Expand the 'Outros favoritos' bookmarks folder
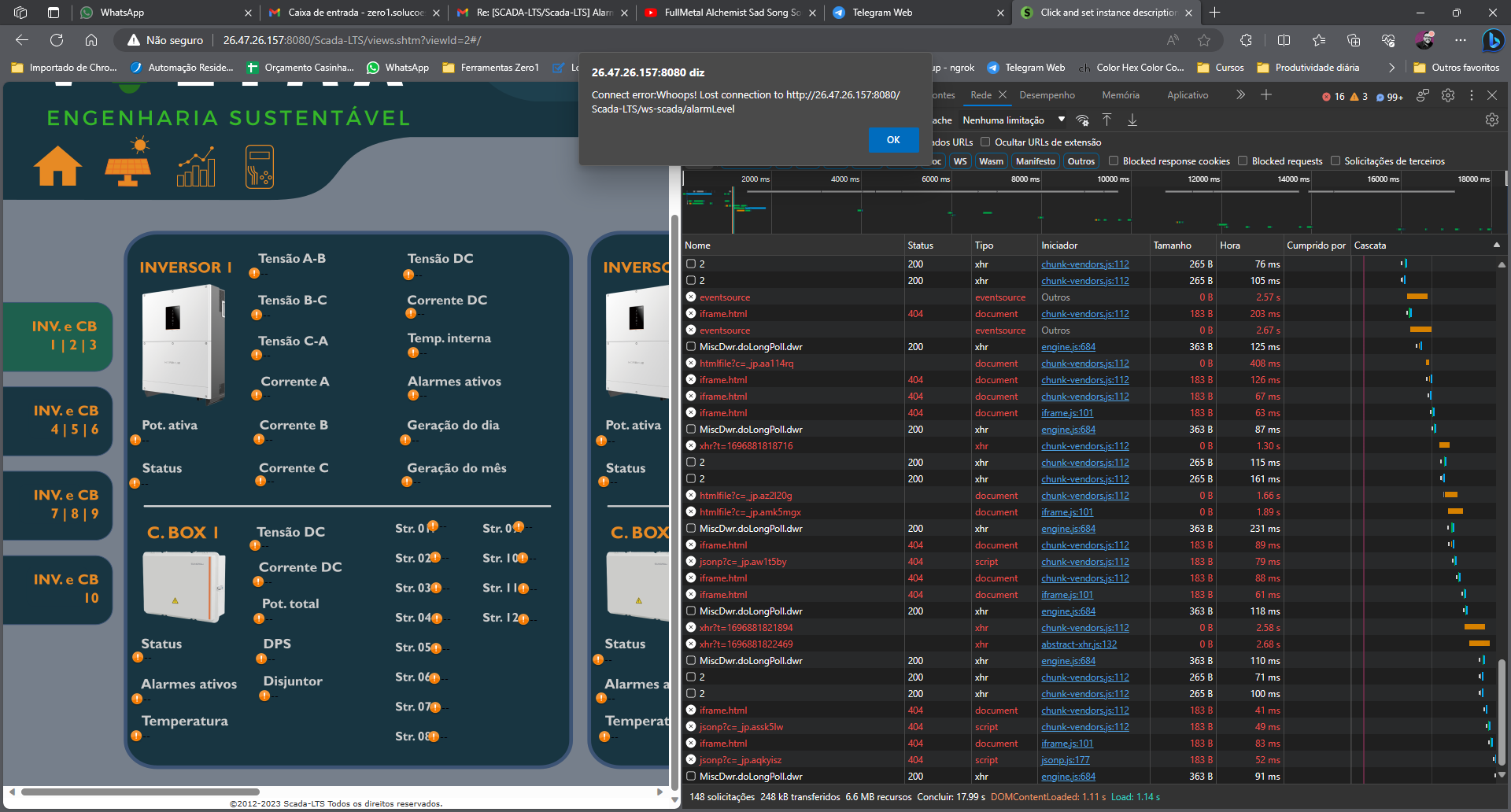 coord(1456,68)
